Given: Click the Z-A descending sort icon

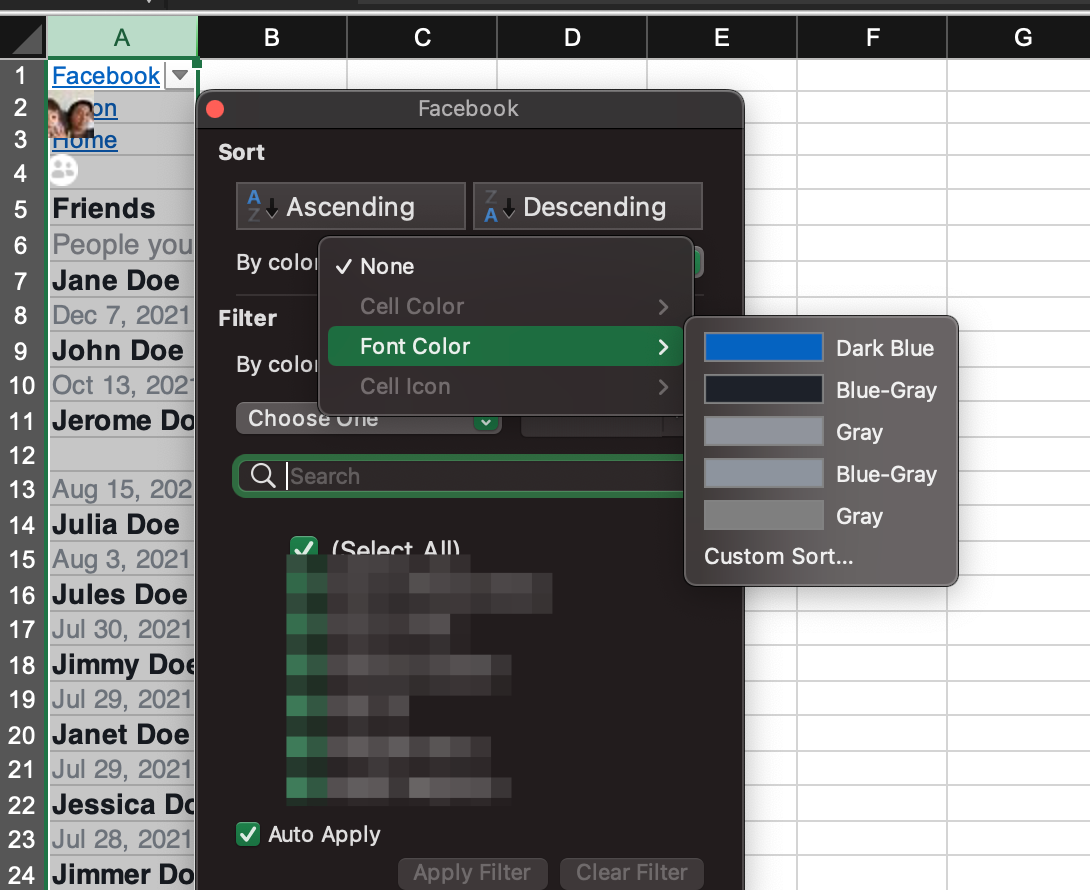Looking at the screenshot, I should [x=498, y=206].
